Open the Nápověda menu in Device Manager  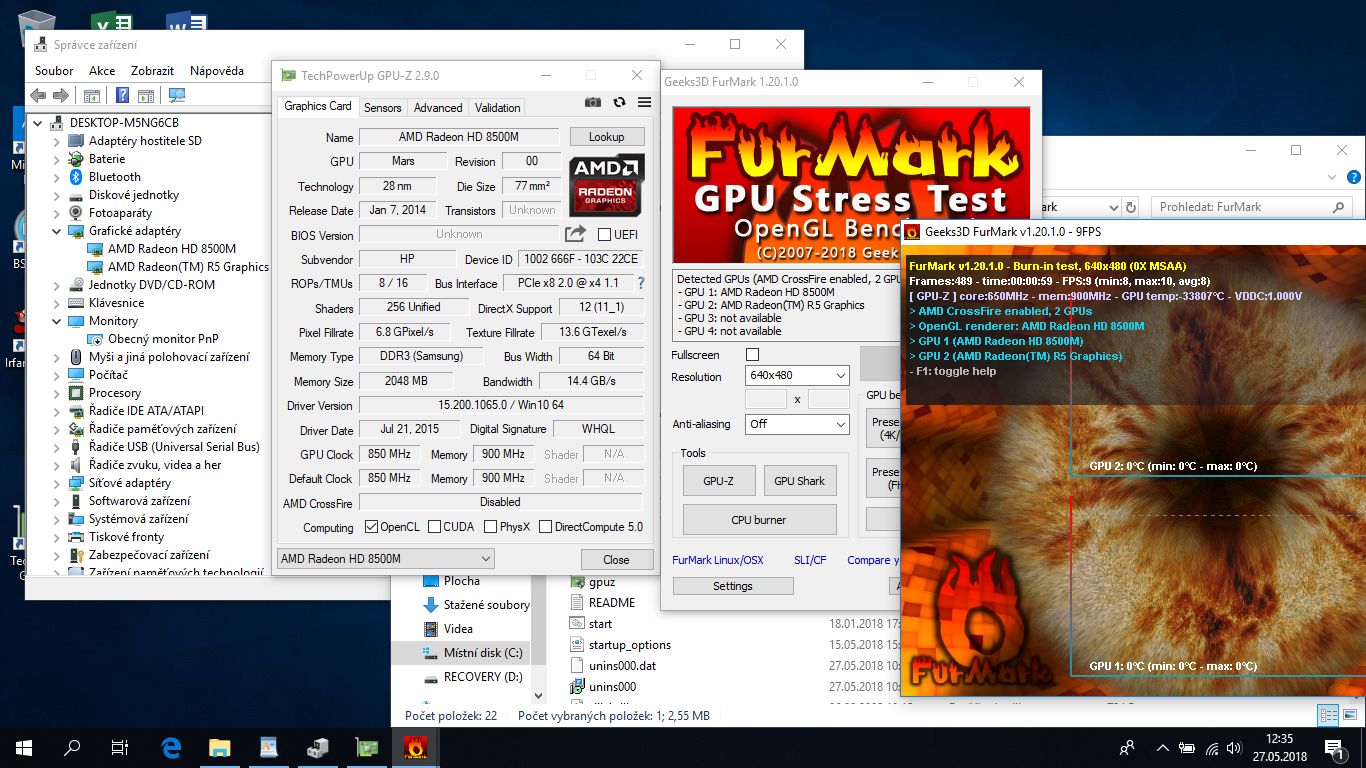(217, 71)
